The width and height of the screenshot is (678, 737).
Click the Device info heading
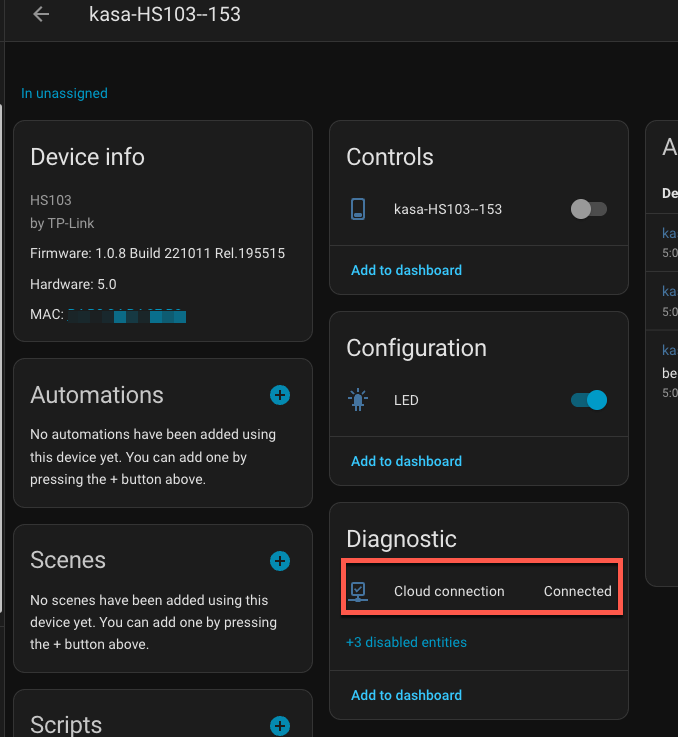(87, 157)
